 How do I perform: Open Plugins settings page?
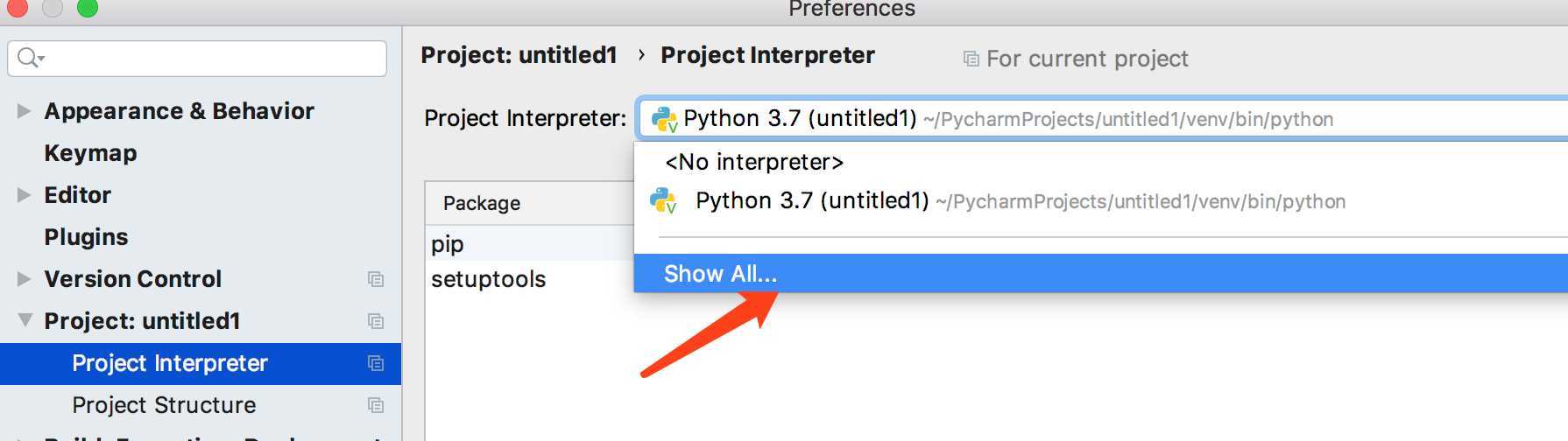[86, 237]
